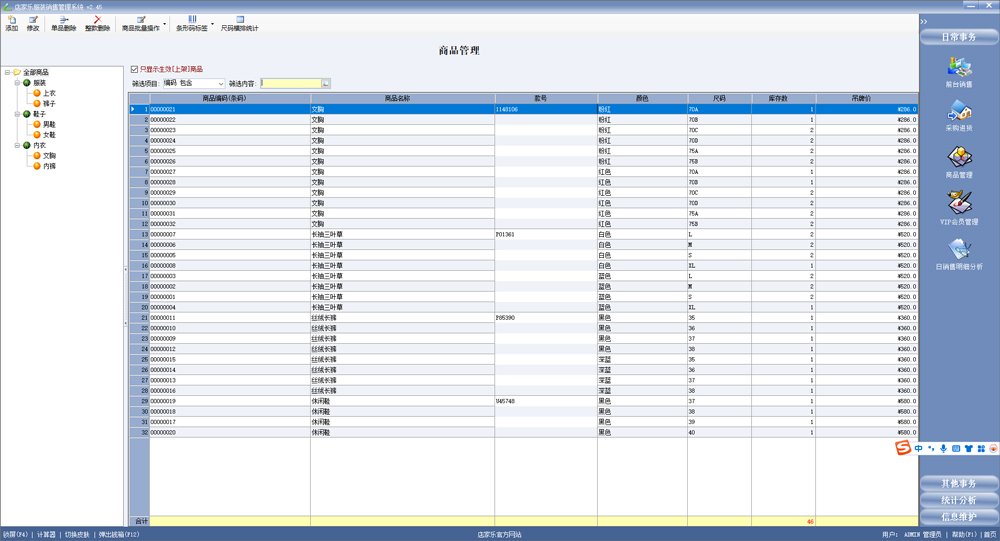This screenshot has height=541, width=1000.
Task: Open VIP会员管理 member management icon
Action: [959, 208]
